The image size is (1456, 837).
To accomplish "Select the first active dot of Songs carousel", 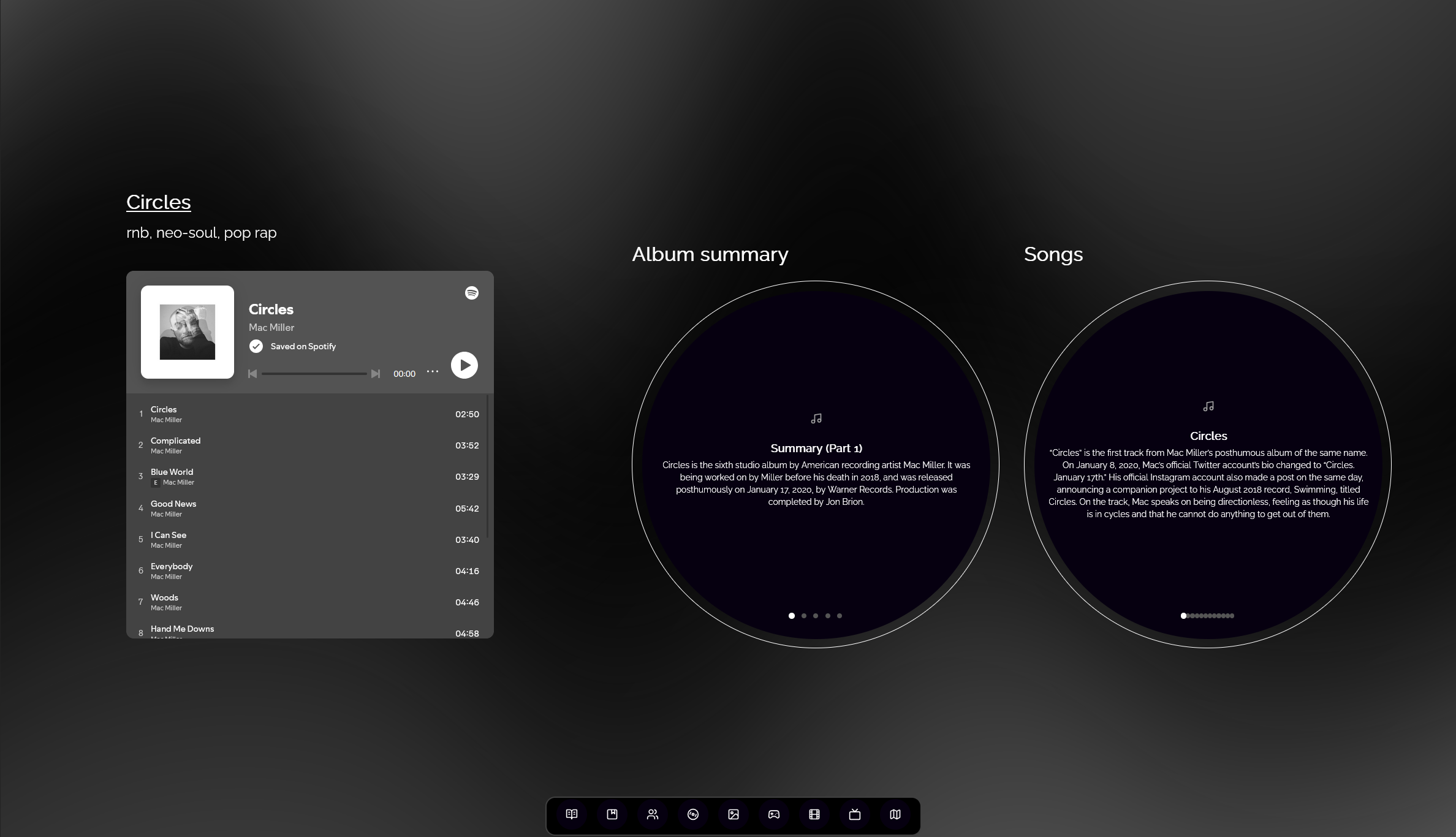I will [x=1183, y=616].
